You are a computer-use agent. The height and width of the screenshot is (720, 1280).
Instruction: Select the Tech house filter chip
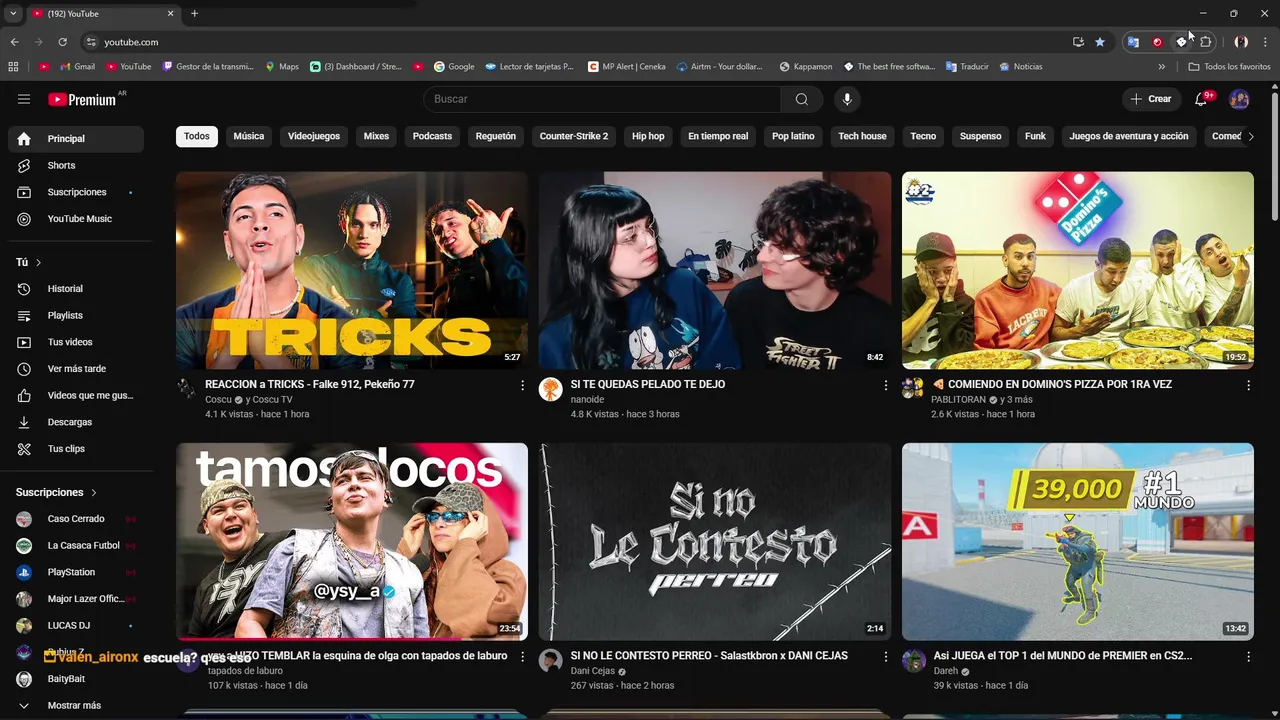pos(862,136)
